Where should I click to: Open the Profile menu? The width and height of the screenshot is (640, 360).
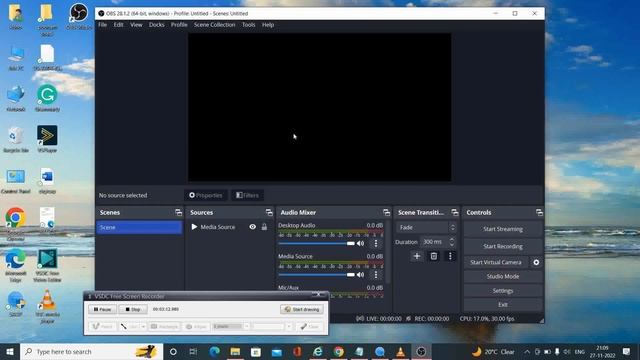179,25
